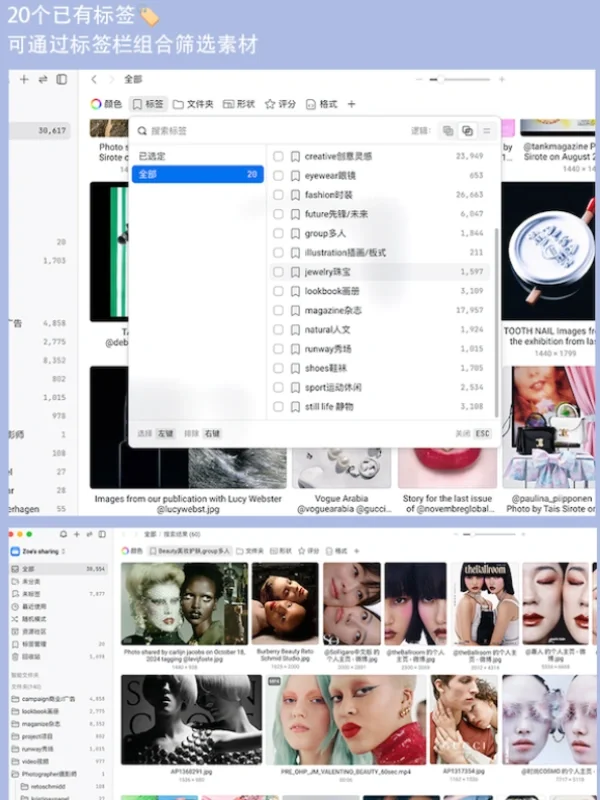Viewport: 600px width, 800px height.
Task: Open the AP1368291.jpg thumbnail
Action: tap(191, 719)
